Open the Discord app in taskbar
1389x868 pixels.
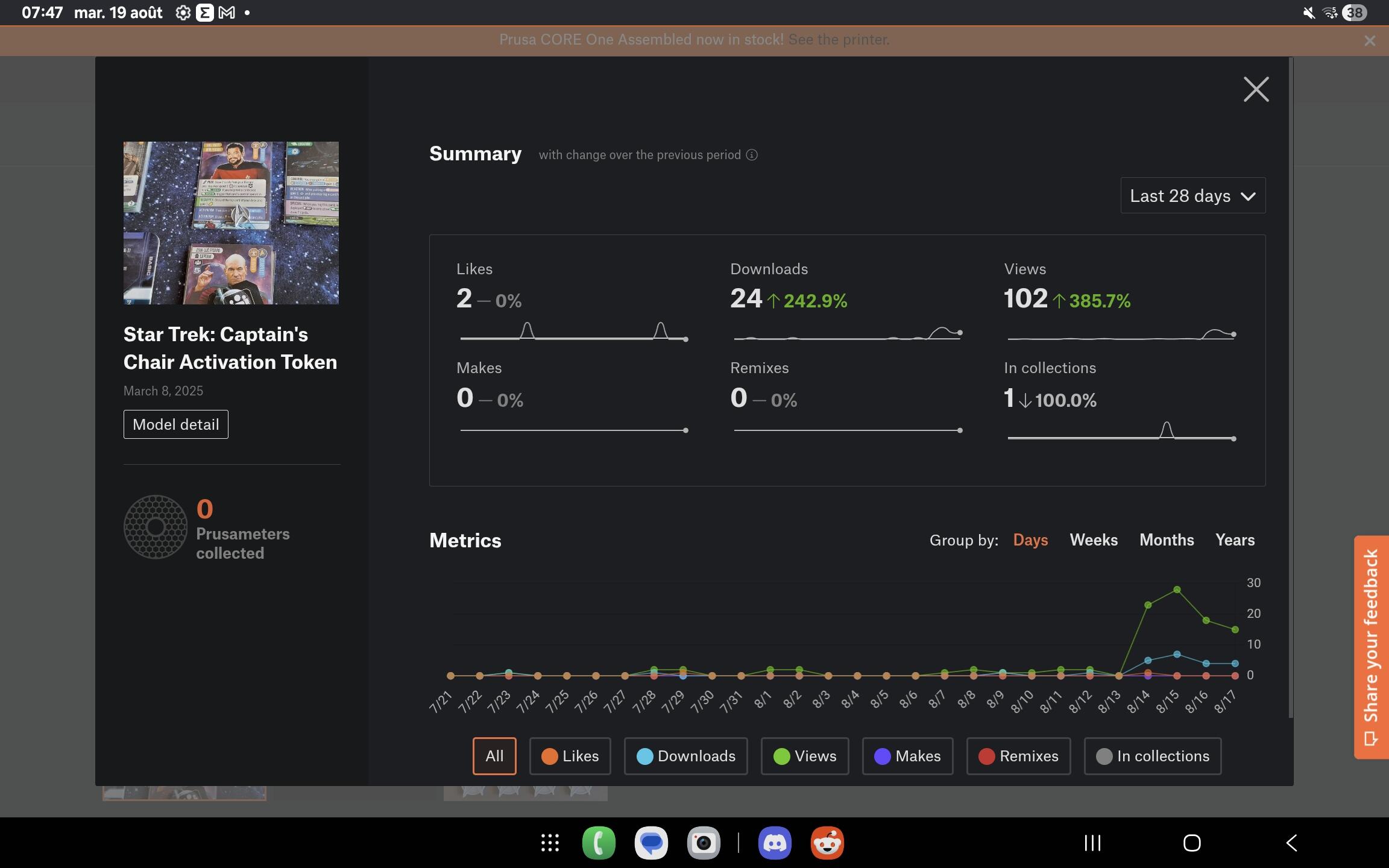(775, 843)
